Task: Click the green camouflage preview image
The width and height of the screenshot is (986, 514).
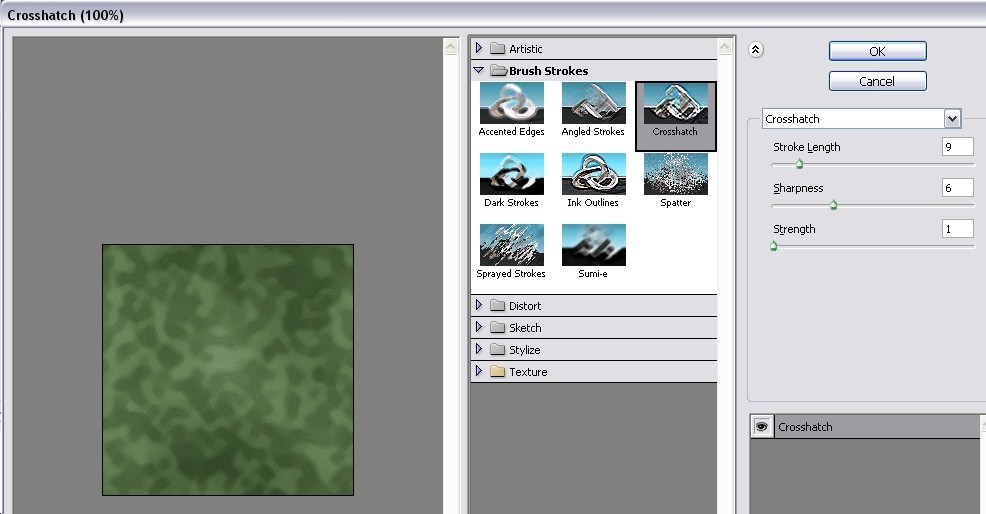Action: [228, 370]
